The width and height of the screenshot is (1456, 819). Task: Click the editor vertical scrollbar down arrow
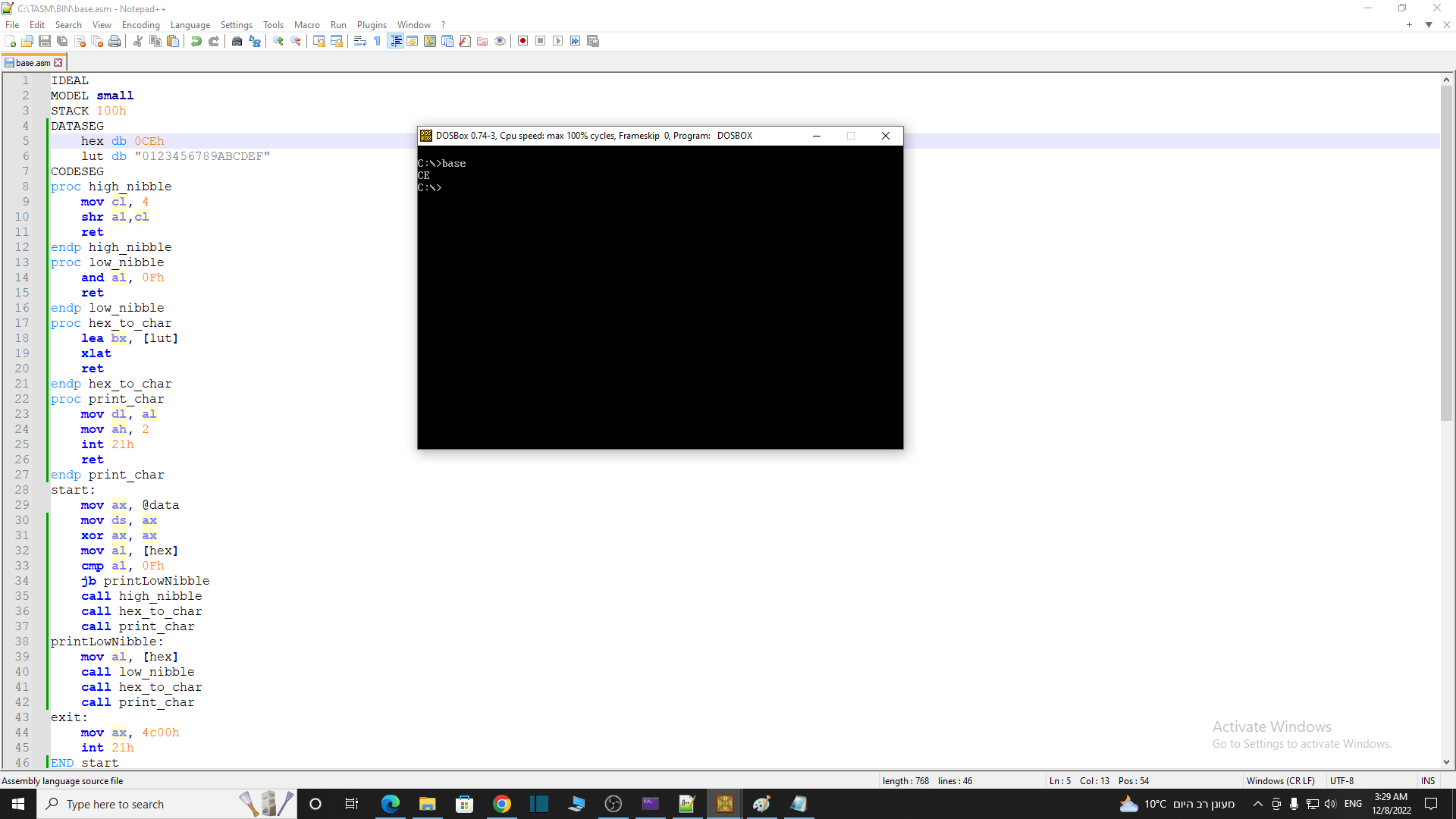pos(1446,762)
